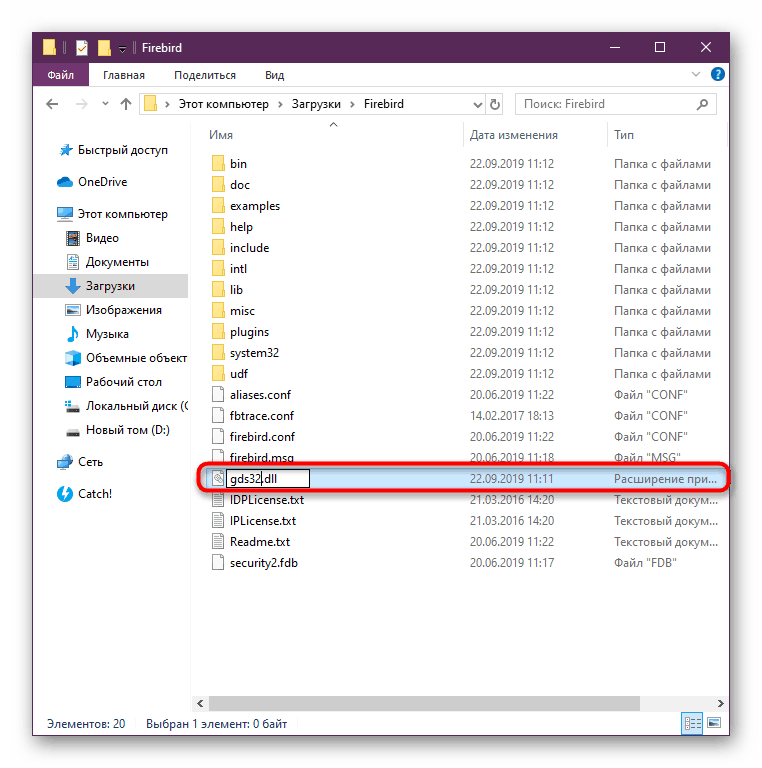Click Загрузки in the address bar path

point(316,104)
